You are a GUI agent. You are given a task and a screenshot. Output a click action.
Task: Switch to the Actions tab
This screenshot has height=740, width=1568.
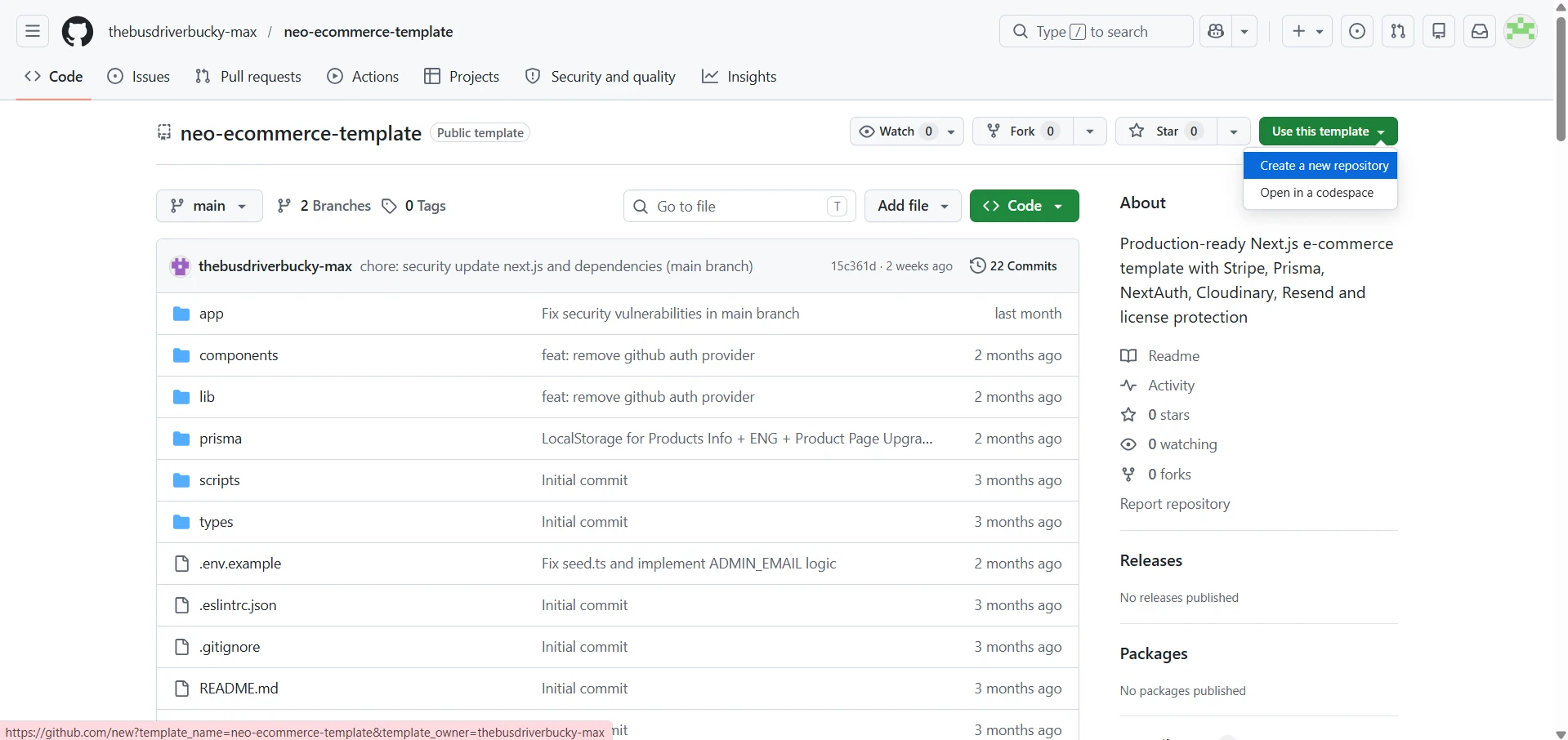click(x=363, y=77)
